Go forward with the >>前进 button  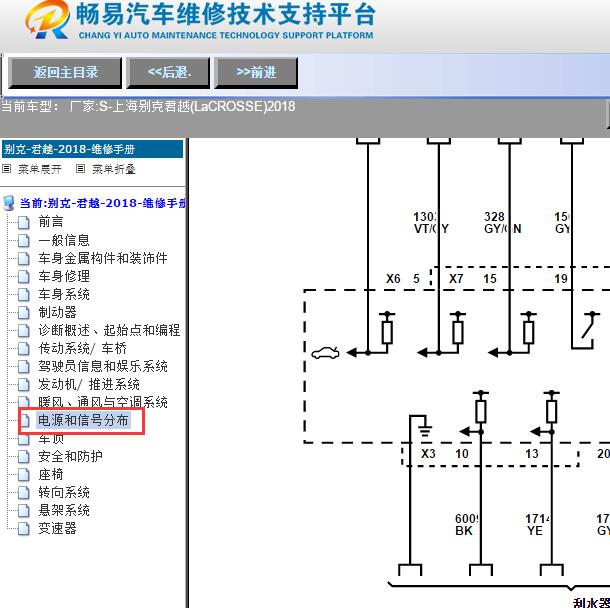coord(256,73)
